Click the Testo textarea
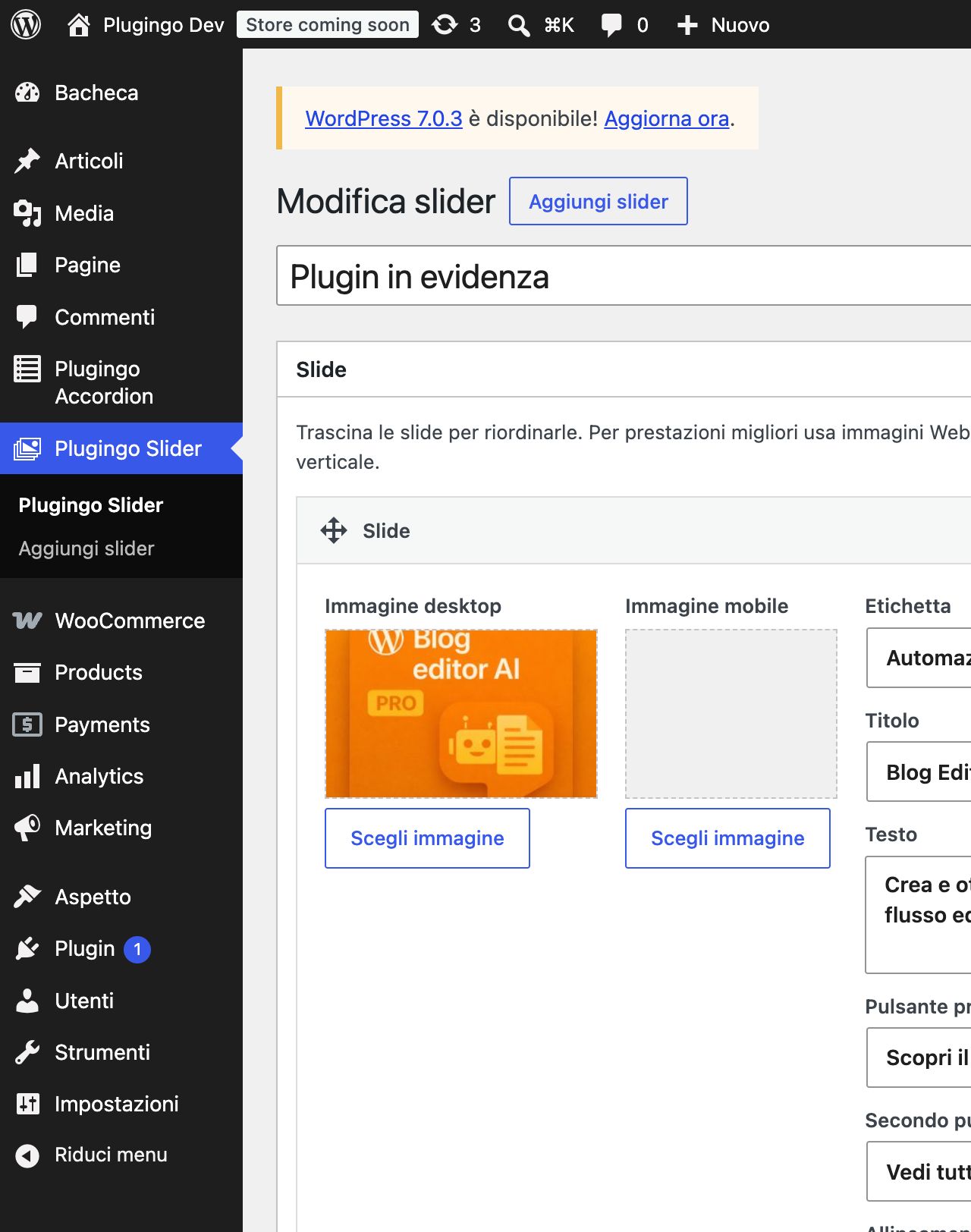 coord(918,915)
